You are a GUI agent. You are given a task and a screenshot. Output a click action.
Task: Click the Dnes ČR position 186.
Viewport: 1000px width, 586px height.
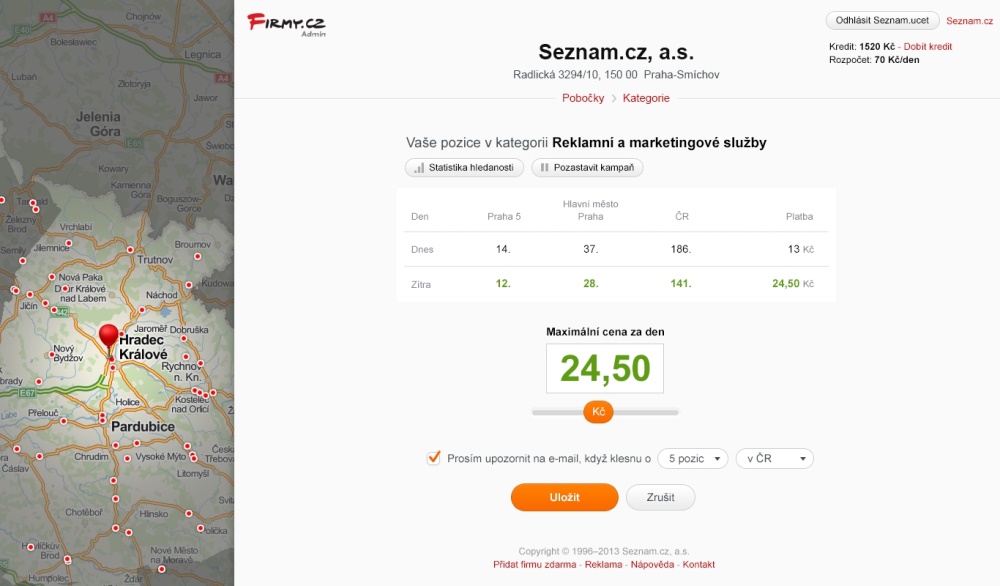681,249
